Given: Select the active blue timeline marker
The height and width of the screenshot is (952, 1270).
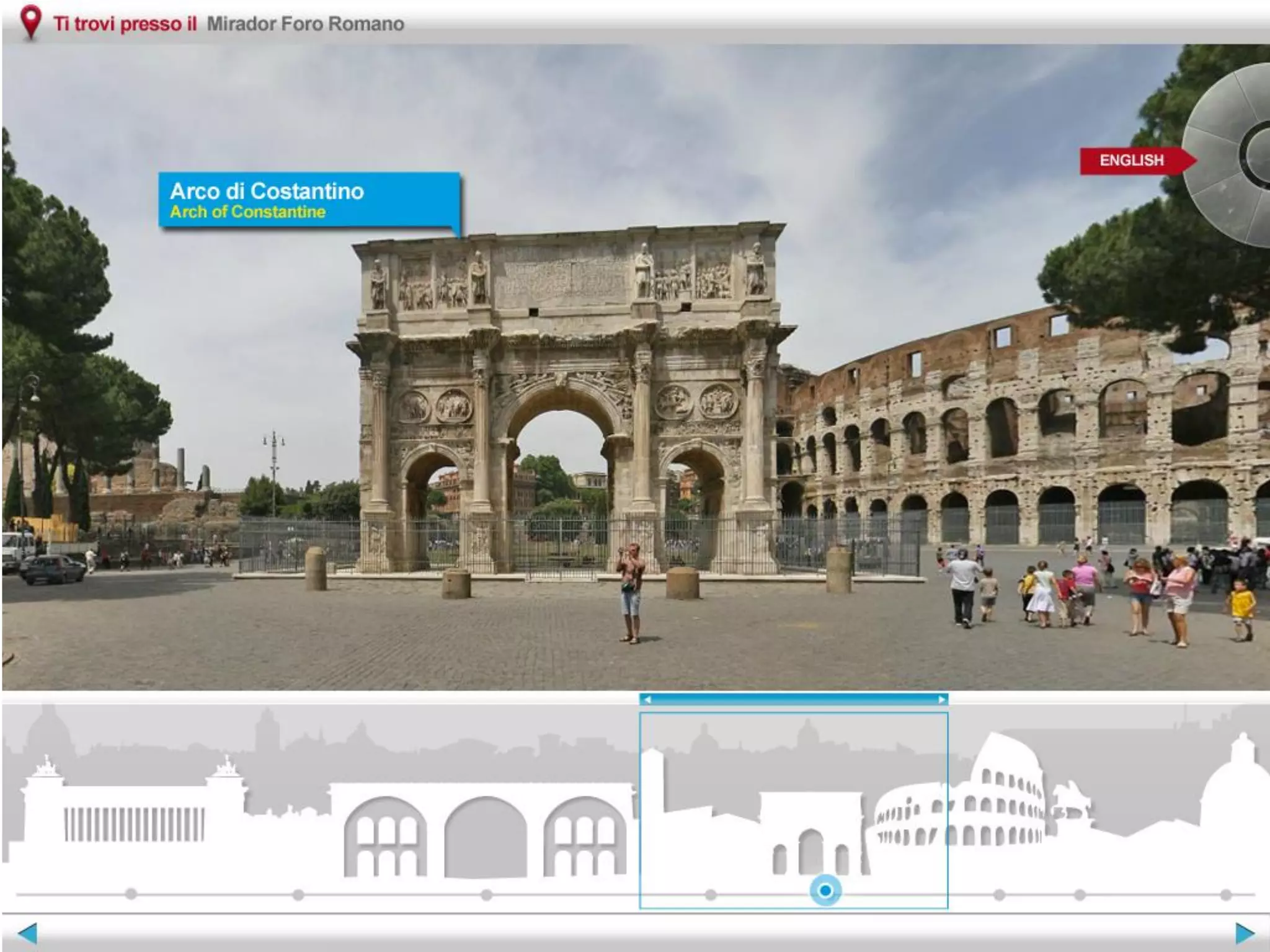Looking at the screenshot, I should (825, 891).
